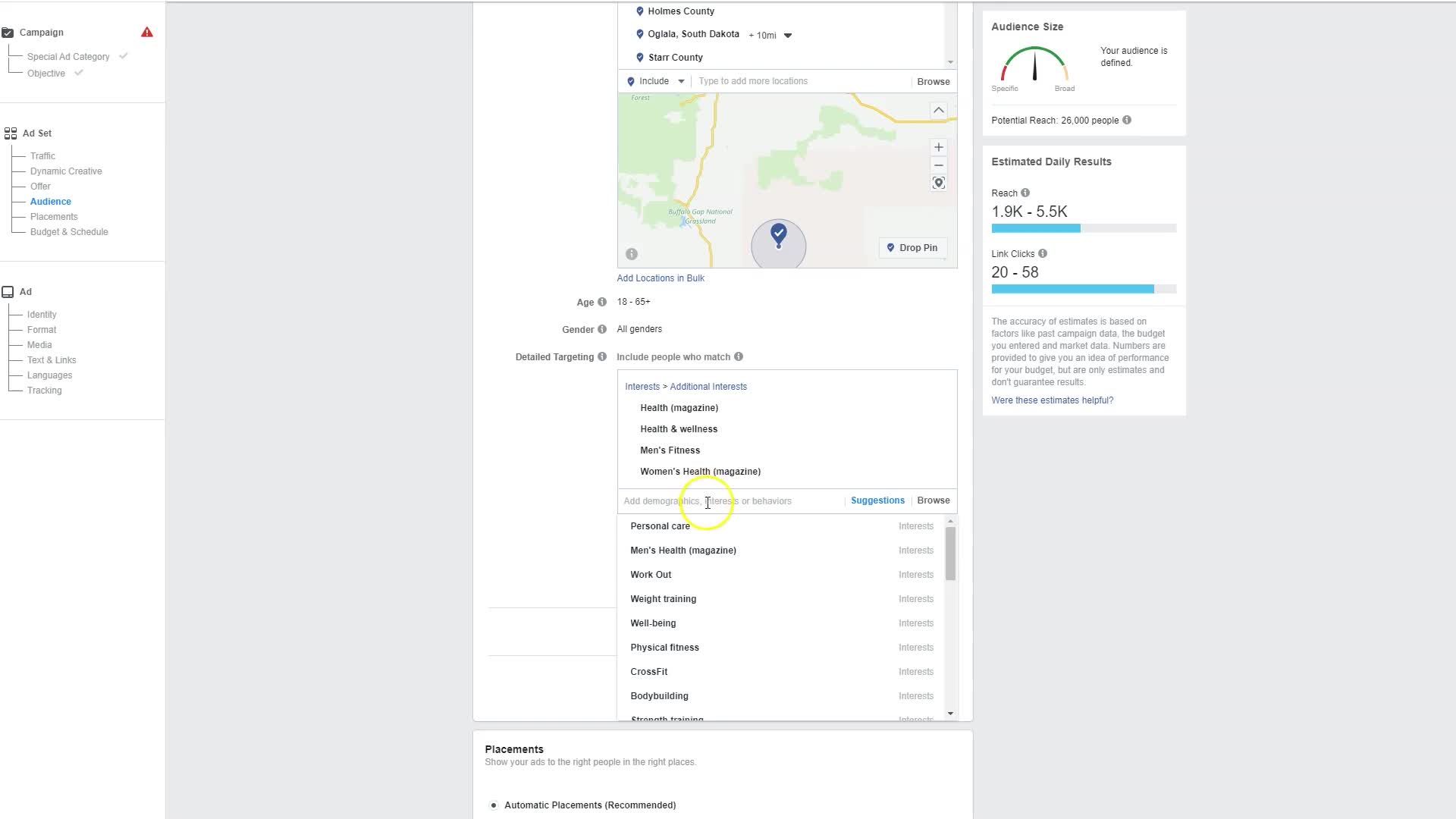Click the map info icon at bottom left
Screen dimensions: 1456x819
click(632, 254)
